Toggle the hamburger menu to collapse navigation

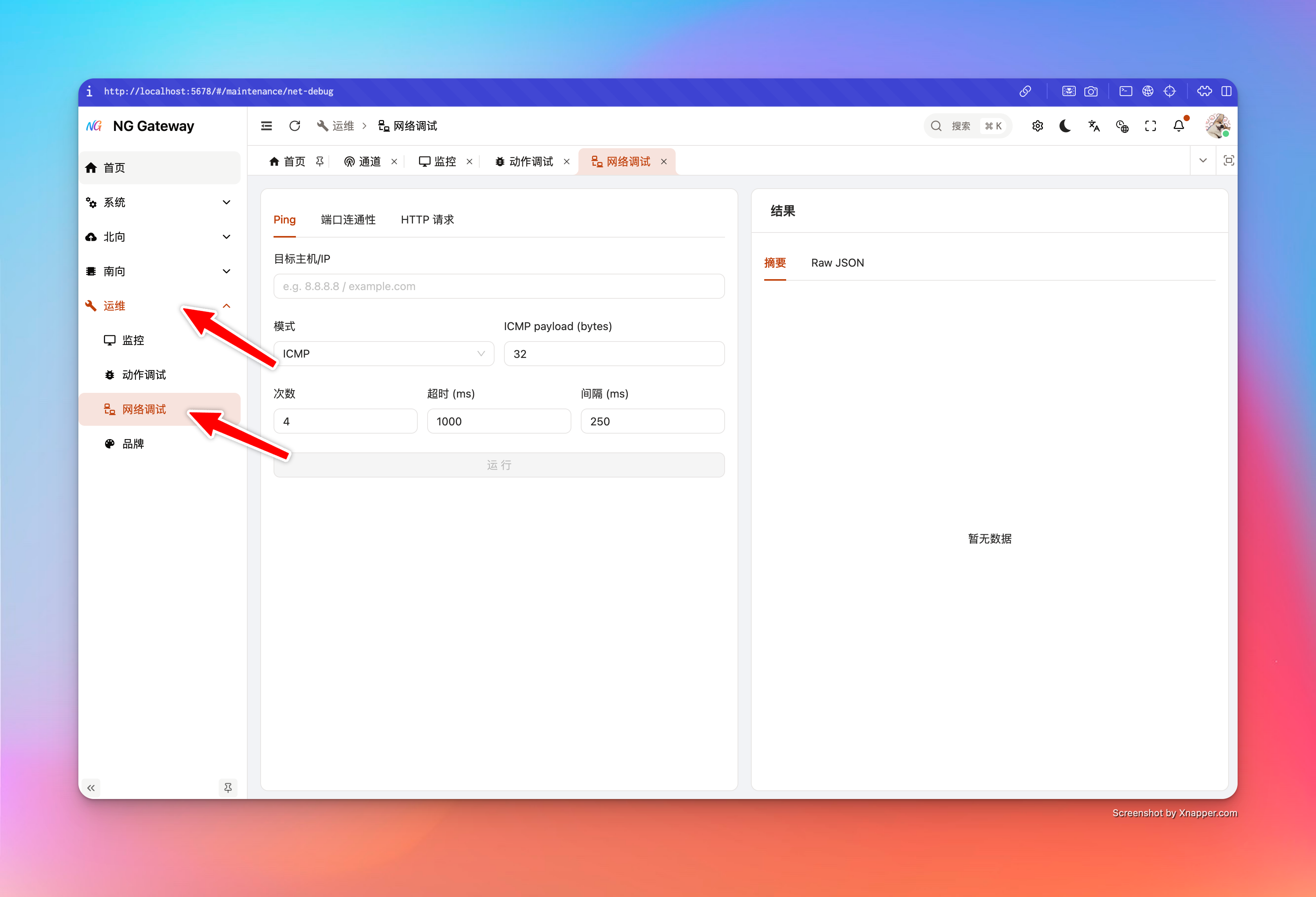pos(266,125)
